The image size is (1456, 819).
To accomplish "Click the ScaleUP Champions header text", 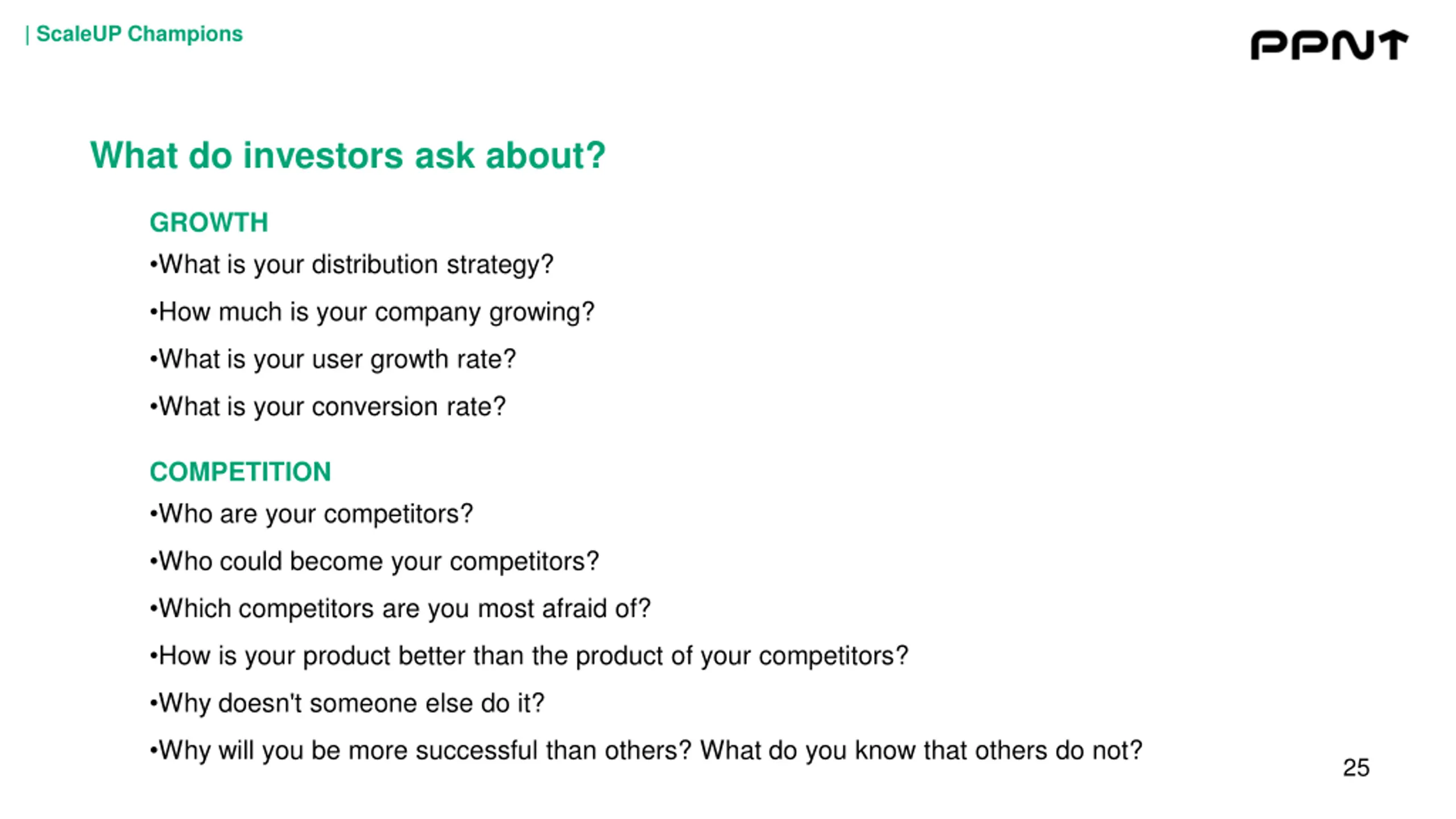I will pos(139,34).
